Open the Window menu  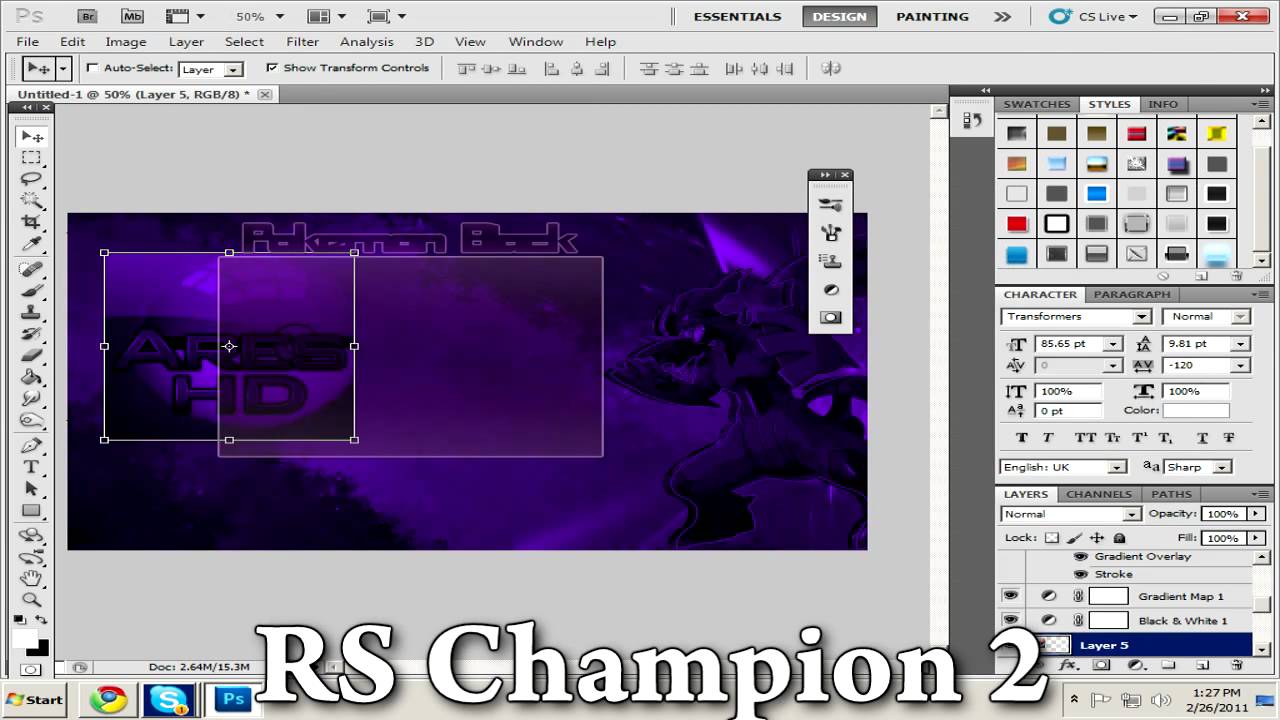pos(535,42)
